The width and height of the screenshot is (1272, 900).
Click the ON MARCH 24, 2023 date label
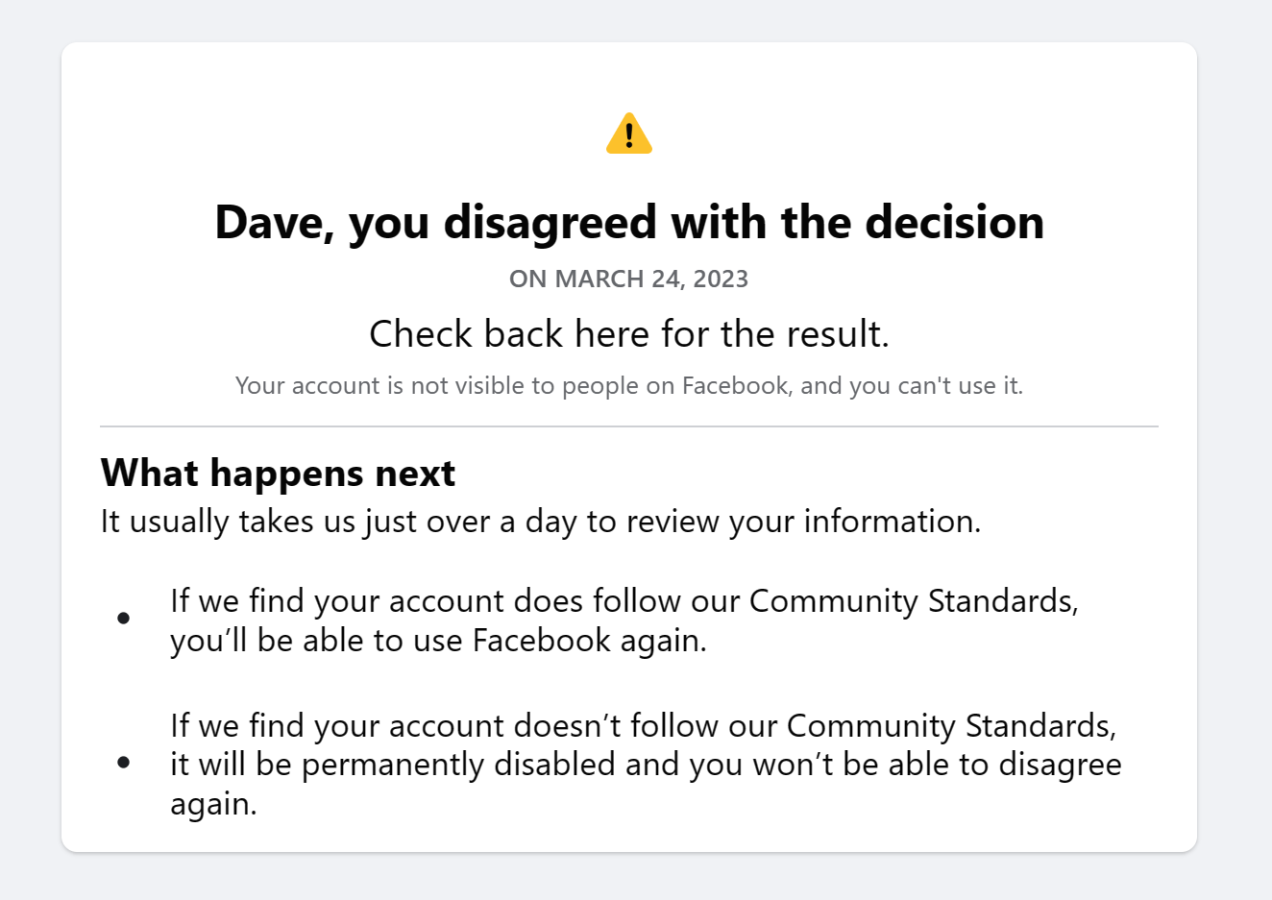(x=629, y=279)
